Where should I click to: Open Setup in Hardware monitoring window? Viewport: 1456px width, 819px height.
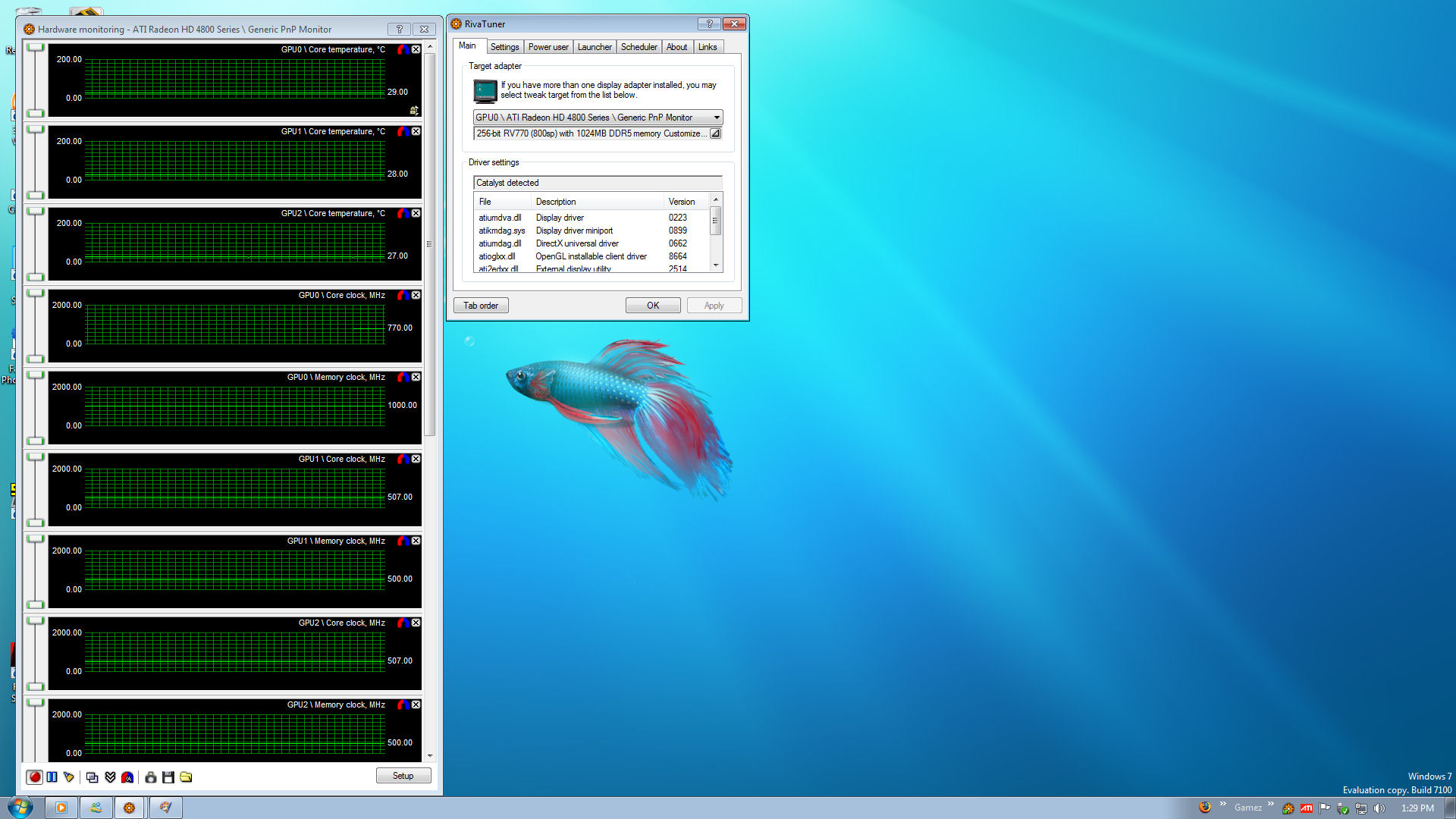click(x=403, y=776)
